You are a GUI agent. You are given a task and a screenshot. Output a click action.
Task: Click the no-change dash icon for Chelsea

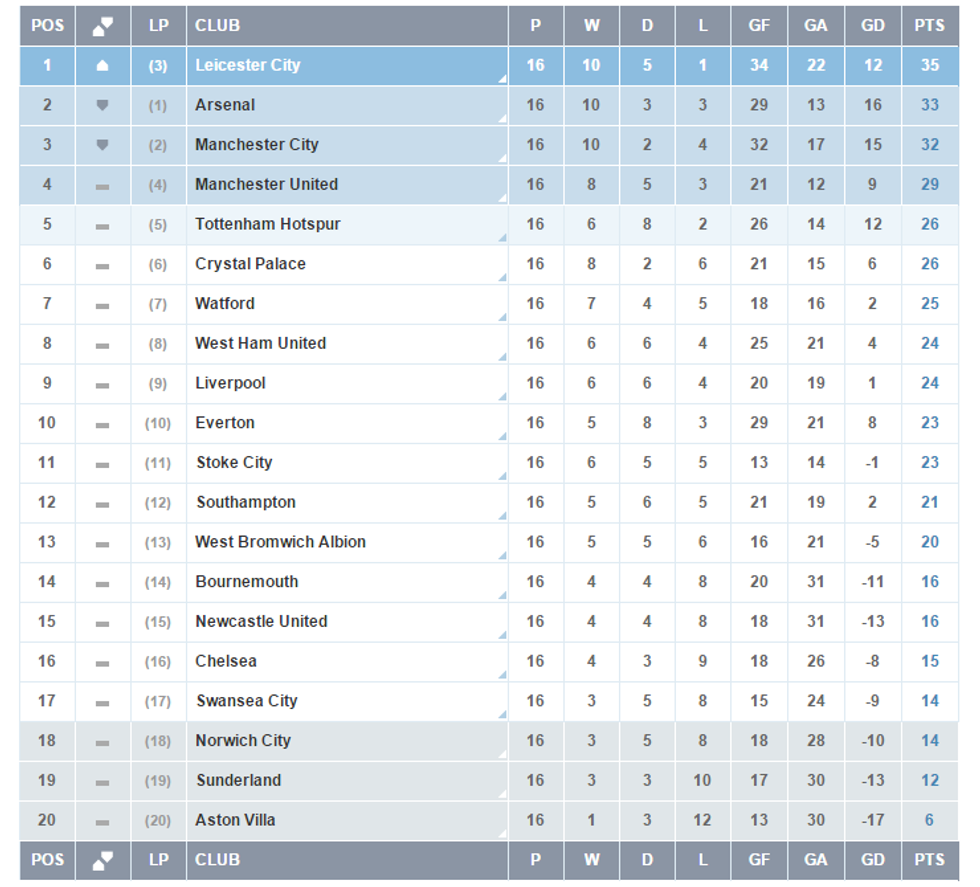tap(102, 662)
